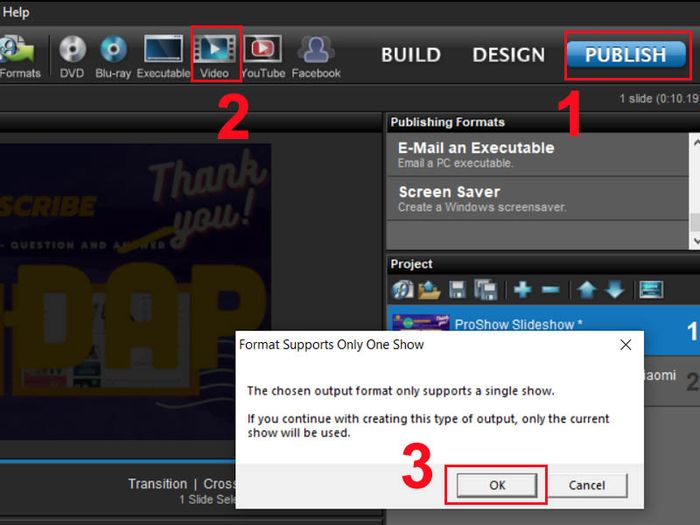Click the save-as multiple disks icon
This screenshot has width=700, height=525.
[486, 290]
